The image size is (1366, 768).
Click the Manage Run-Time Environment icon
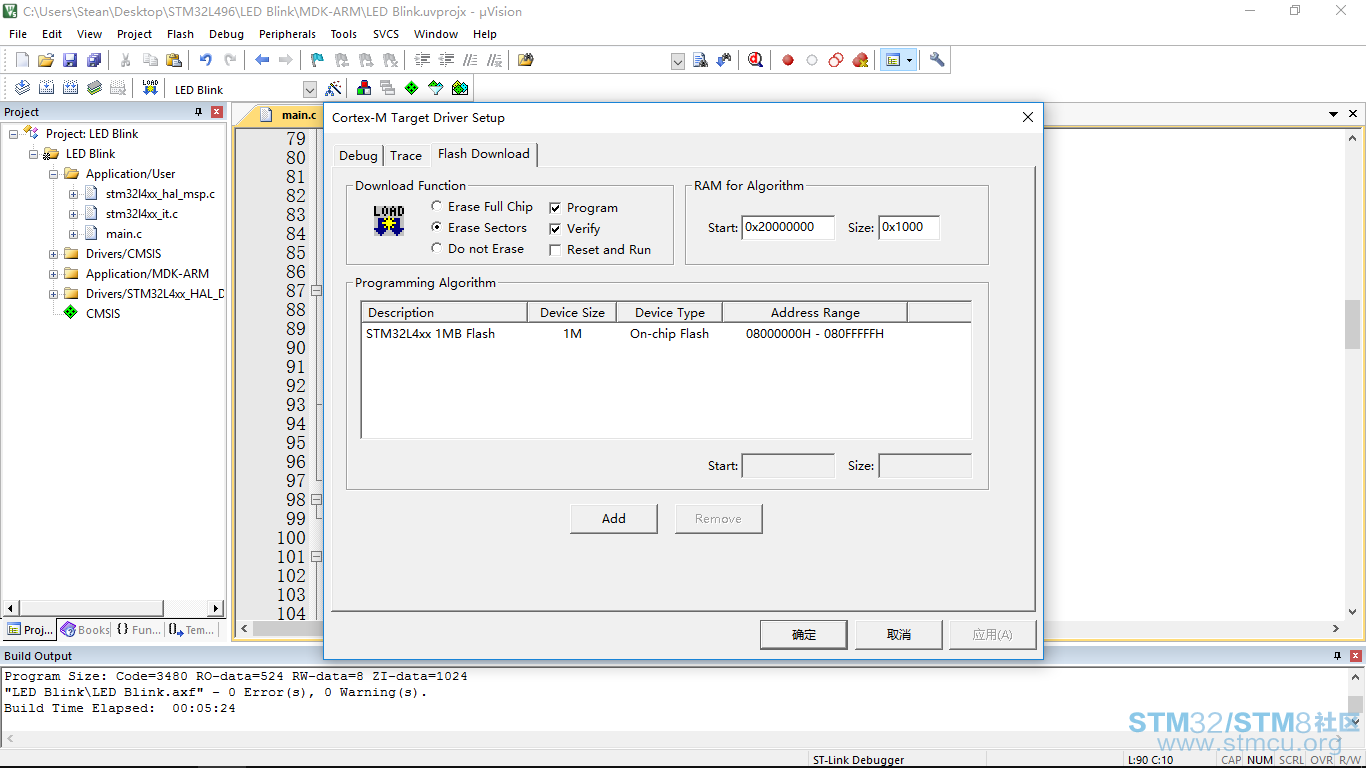412,88
